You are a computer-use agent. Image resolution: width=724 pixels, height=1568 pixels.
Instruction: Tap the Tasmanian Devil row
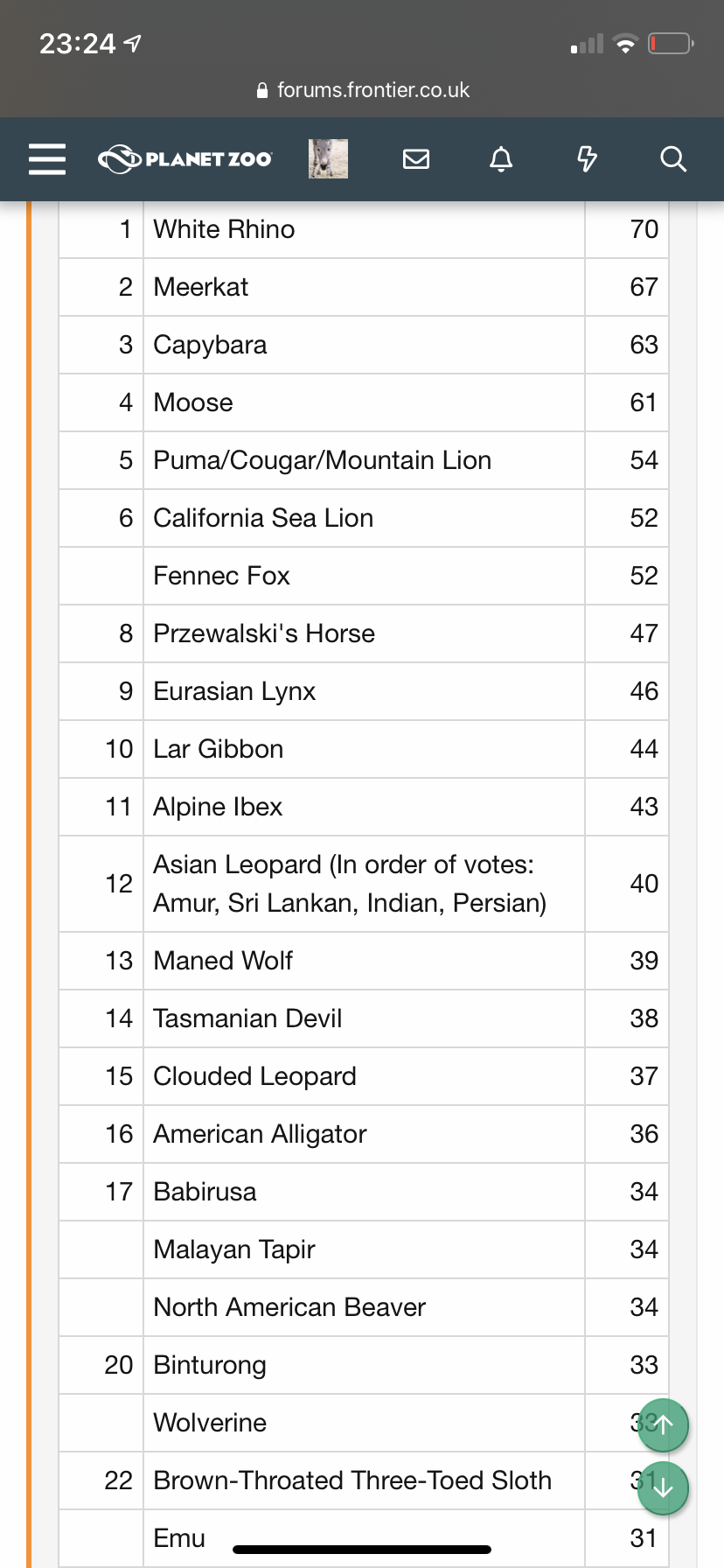tap(364, 1018)
